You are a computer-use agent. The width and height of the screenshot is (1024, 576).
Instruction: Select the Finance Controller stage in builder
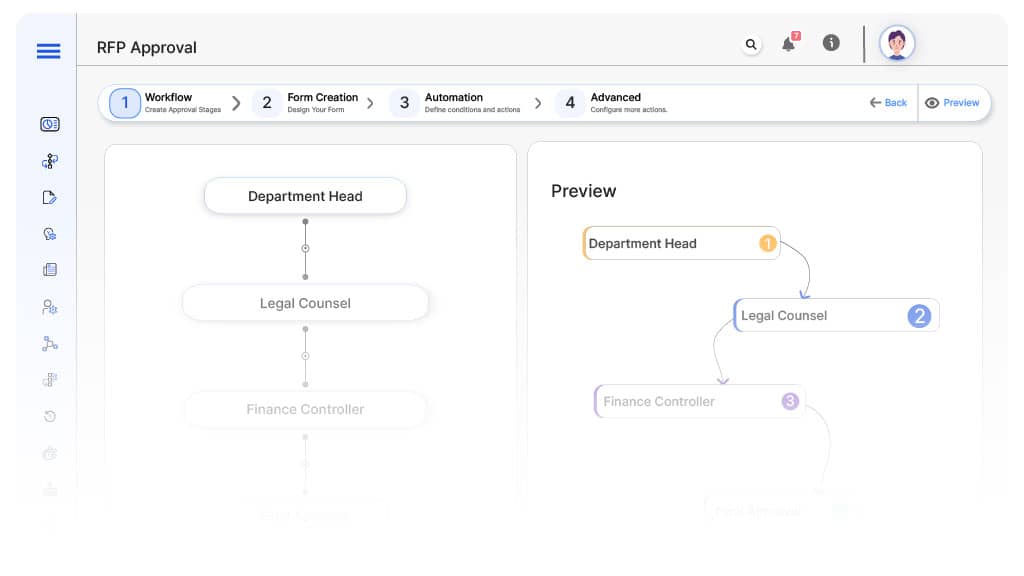coord(305,409)
